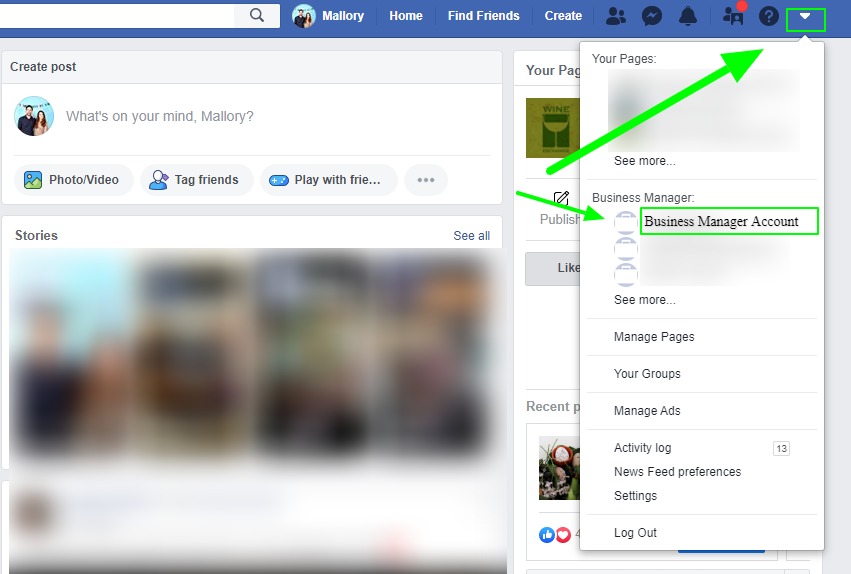Viewport: 851px width, 574px height.
Task: Open the Notifications bell icon
Action: pyautogui.click(x=688, y=16)
